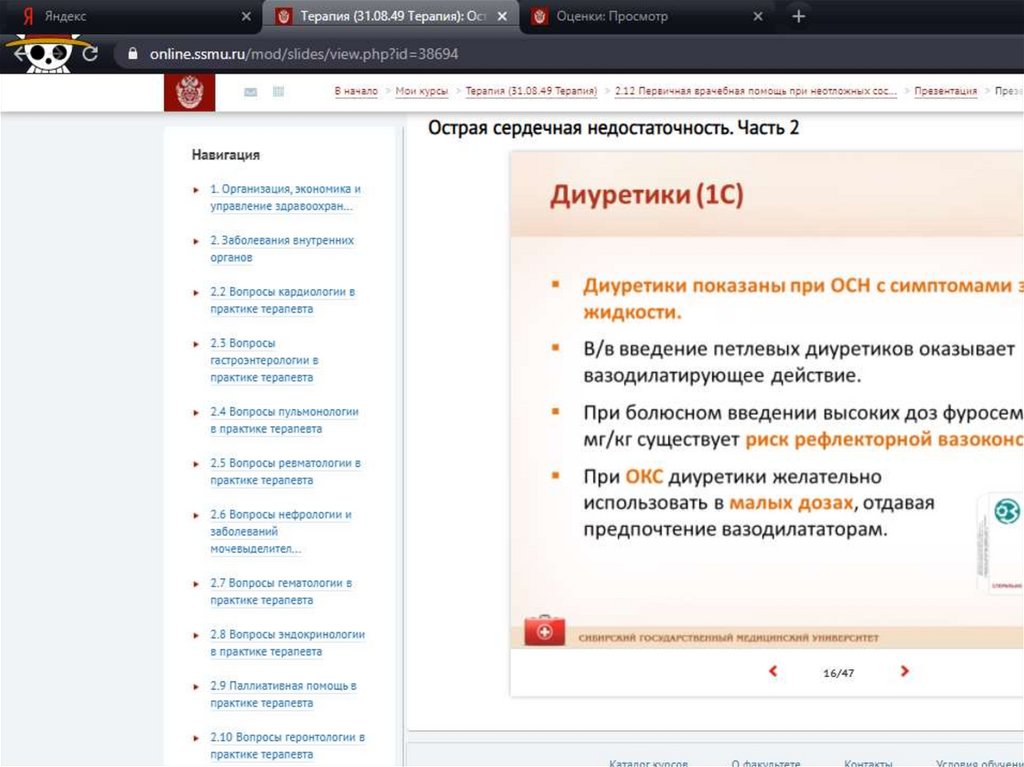Click the red first-aid kit icon

[x=544, y=630]
